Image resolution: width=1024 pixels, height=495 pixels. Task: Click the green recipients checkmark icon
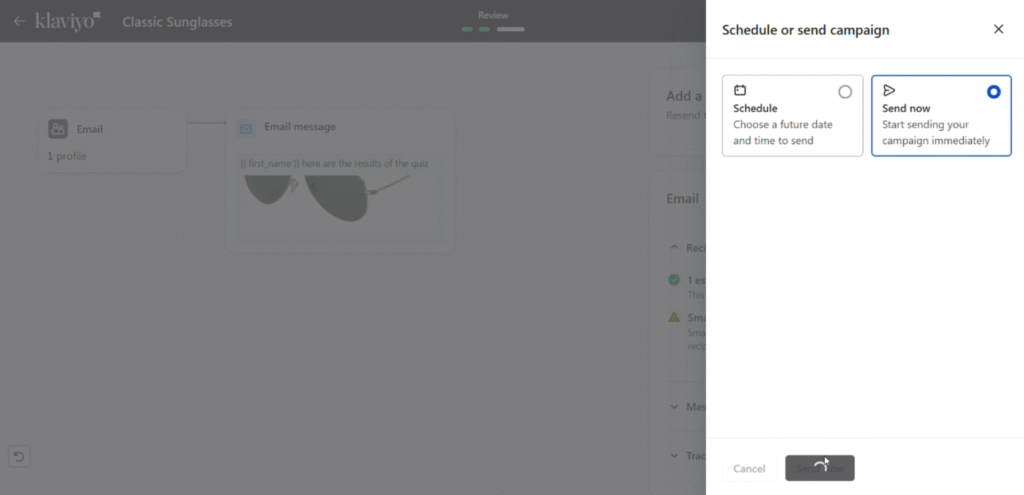pyautogui.click(x=674, y=280)
